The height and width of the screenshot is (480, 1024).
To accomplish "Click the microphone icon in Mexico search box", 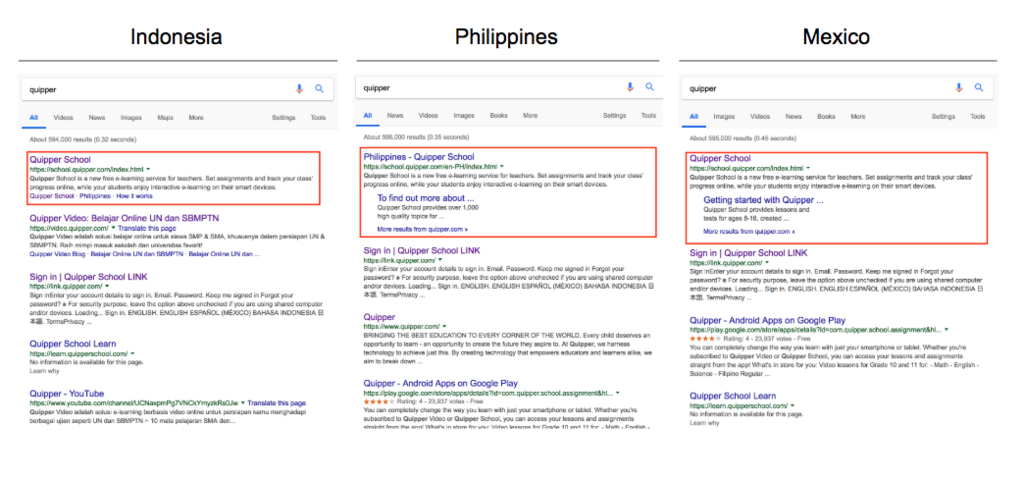I will coord(959,88).
